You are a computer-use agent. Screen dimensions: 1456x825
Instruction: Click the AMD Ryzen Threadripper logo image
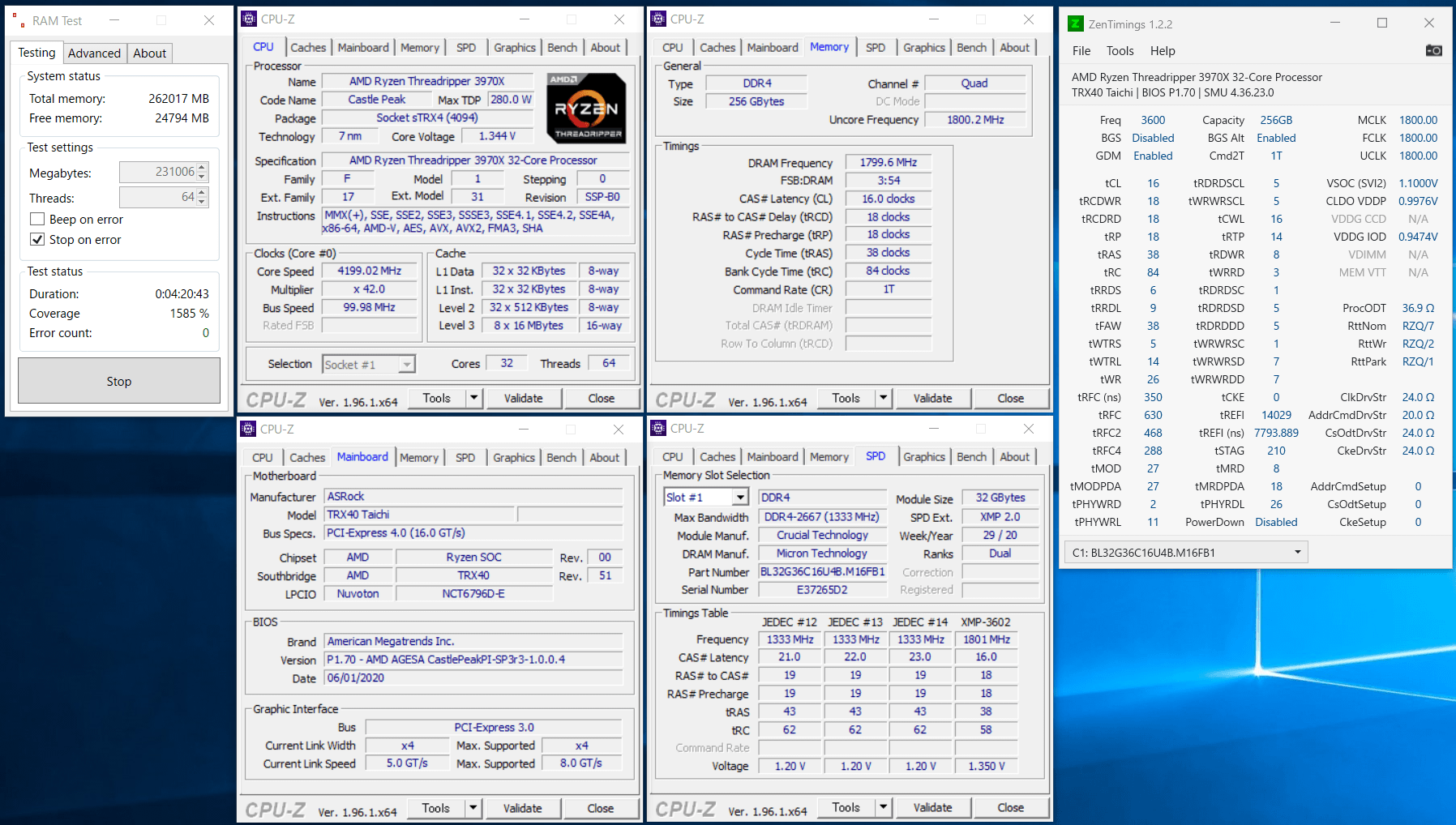click(586, 108)
